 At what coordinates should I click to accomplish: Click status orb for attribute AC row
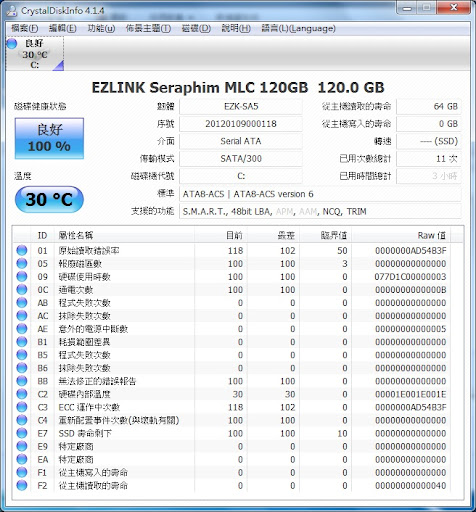pos(22,316)
